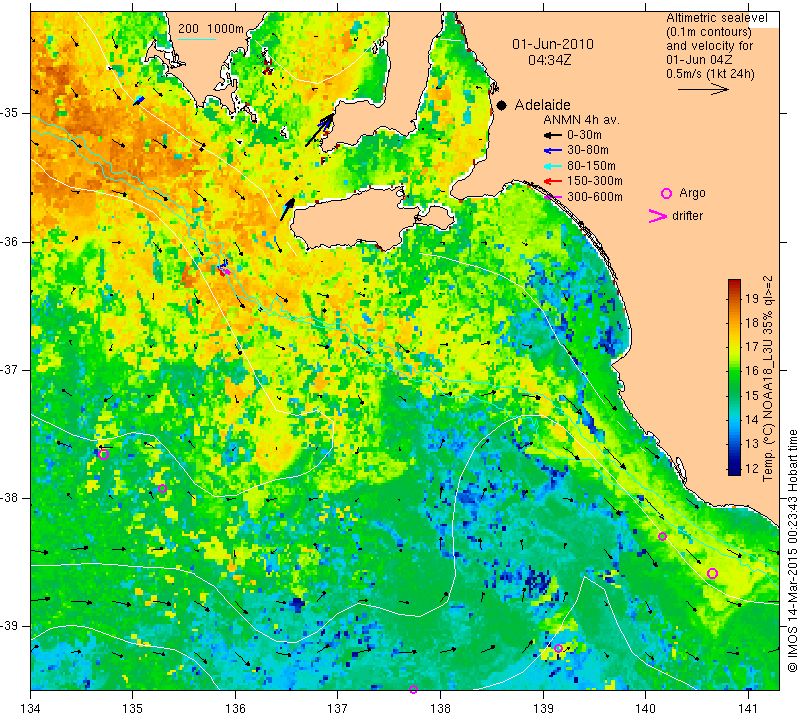Click the cyan 80-150m legend arrow
800x720 pixels.
[552, 166]
